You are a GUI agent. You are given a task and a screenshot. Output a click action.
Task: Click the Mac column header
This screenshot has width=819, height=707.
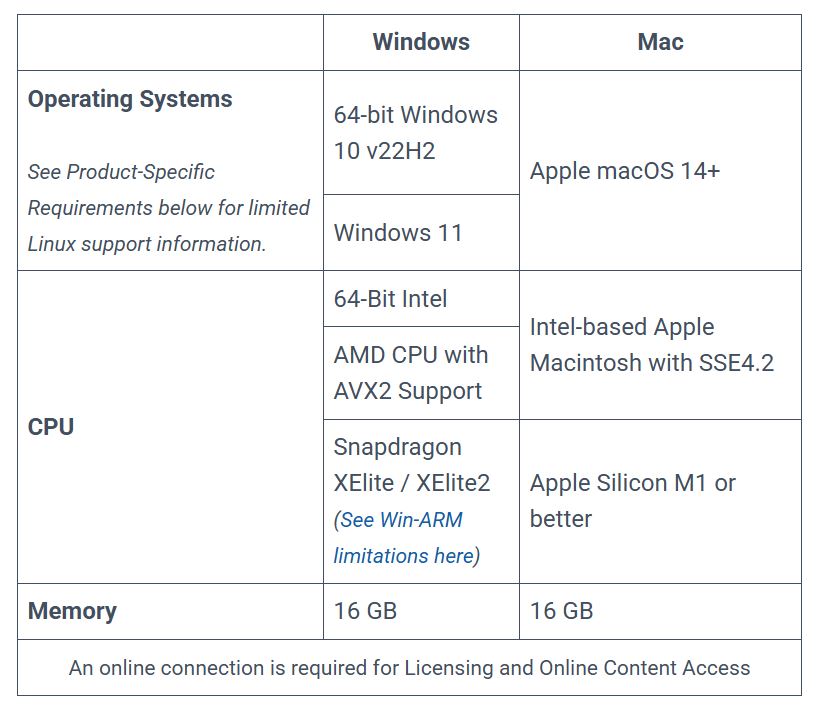pyautogui.click(x=660, y=42)
